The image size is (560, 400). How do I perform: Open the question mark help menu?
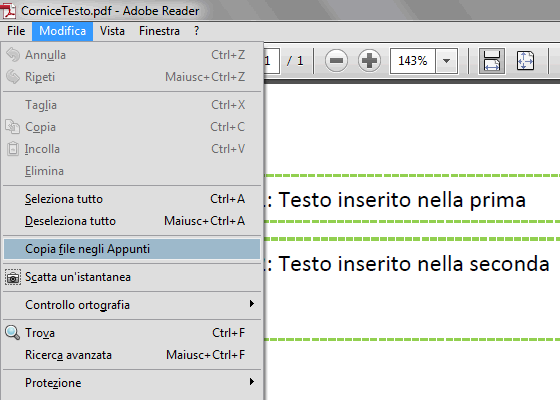click(x=196, y=31)
